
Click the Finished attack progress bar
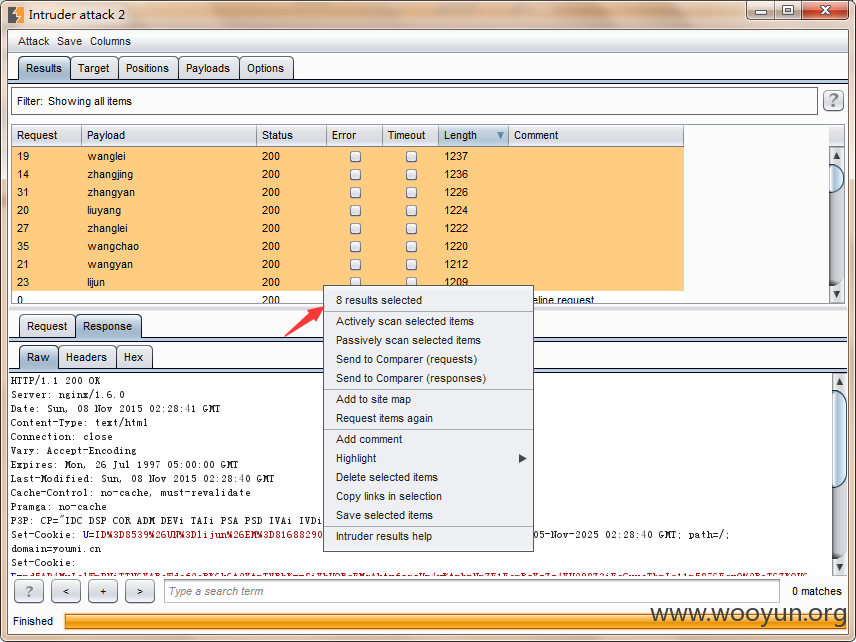[x=456, y=621]
